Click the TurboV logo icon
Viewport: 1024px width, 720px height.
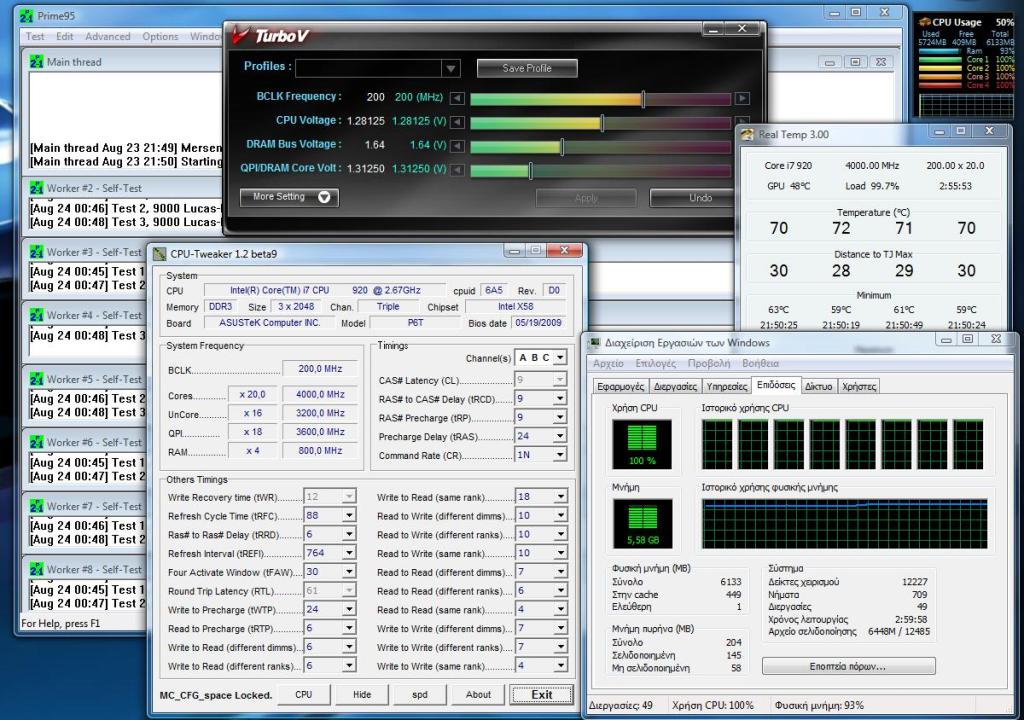point(240,34)
